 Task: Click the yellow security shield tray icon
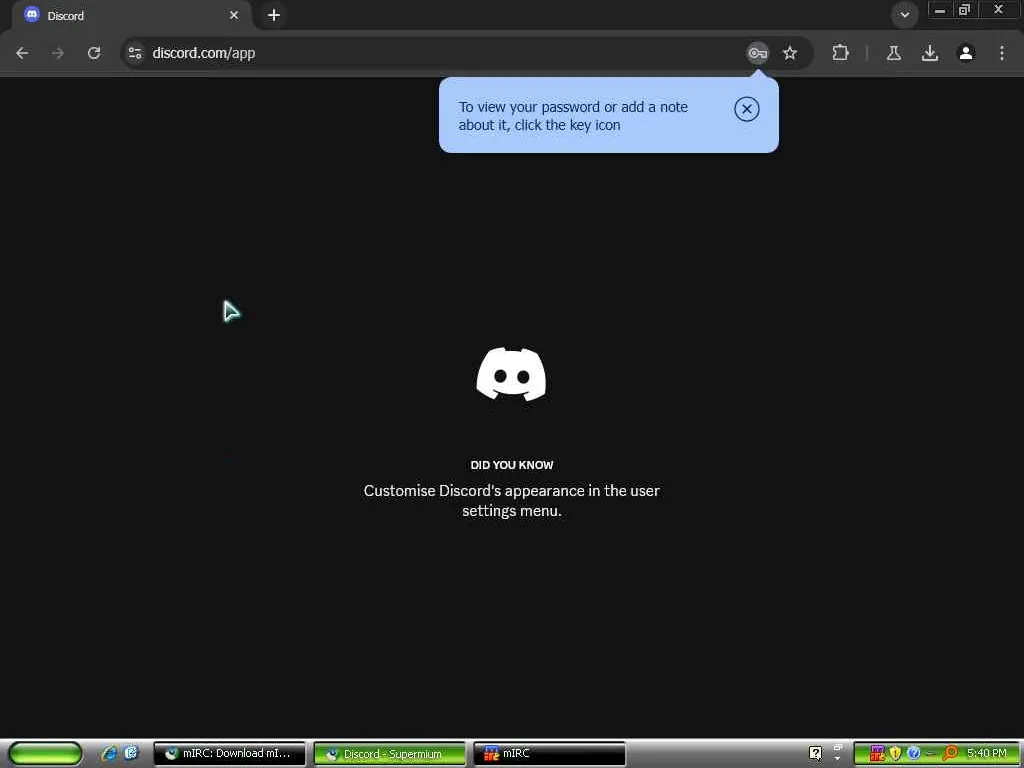[x=895, y=754]
